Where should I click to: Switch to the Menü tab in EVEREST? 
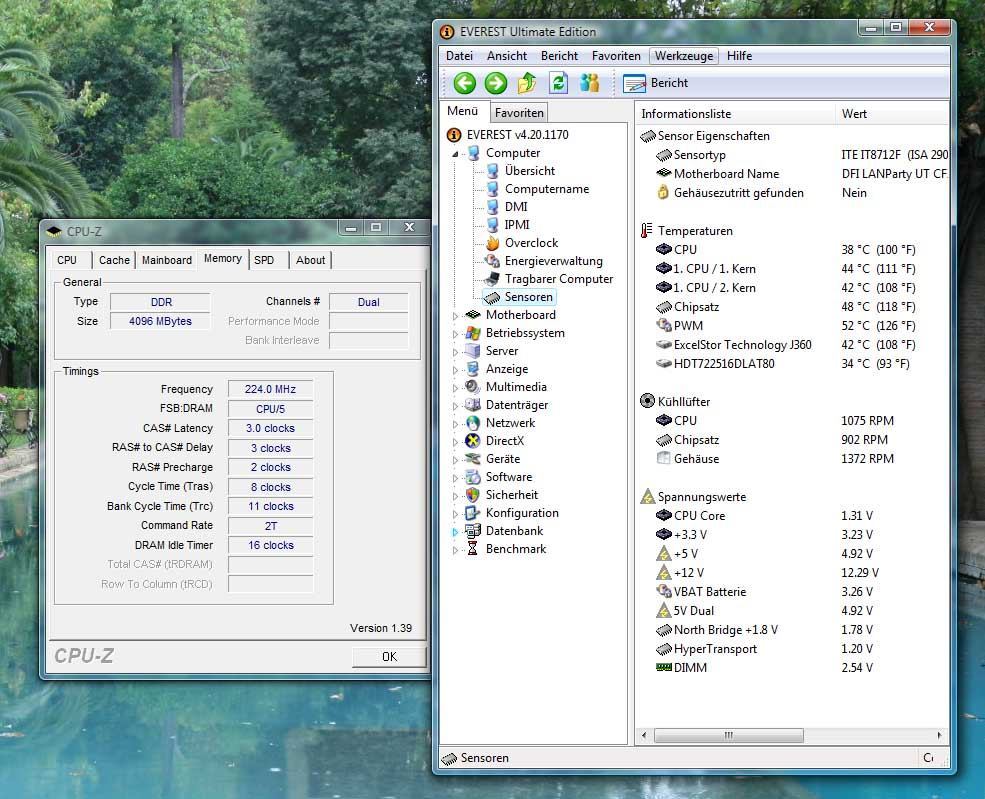tap(463, 111)
